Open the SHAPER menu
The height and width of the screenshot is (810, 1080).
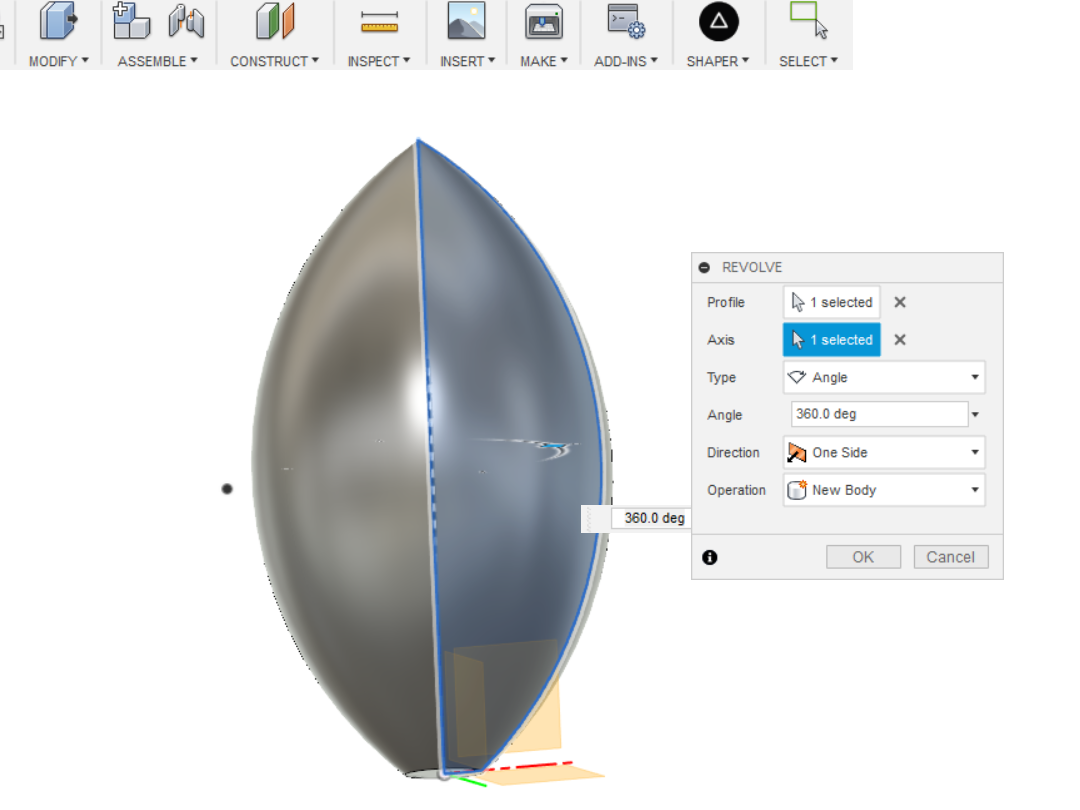tap(718, 61)
